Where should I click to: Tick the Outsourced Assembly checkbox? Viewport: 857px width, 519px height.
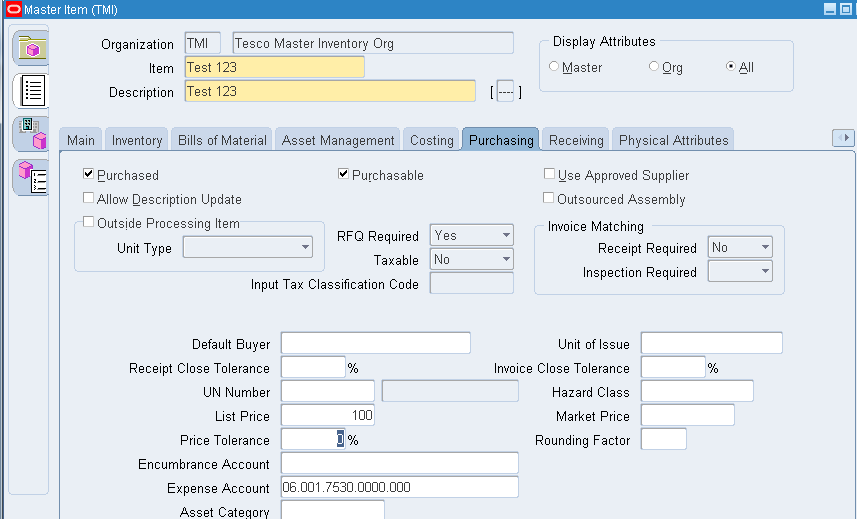point(548,198)
